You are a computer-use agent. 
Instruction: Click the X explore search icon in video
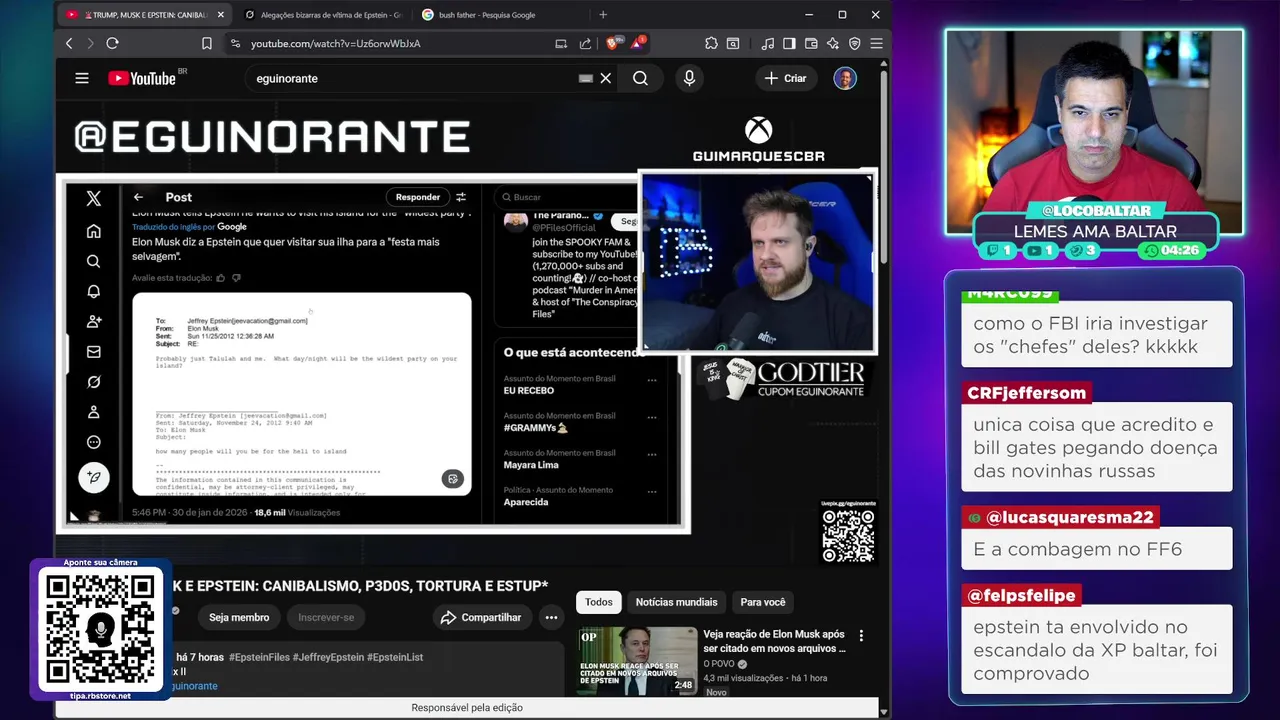[93, 261]
